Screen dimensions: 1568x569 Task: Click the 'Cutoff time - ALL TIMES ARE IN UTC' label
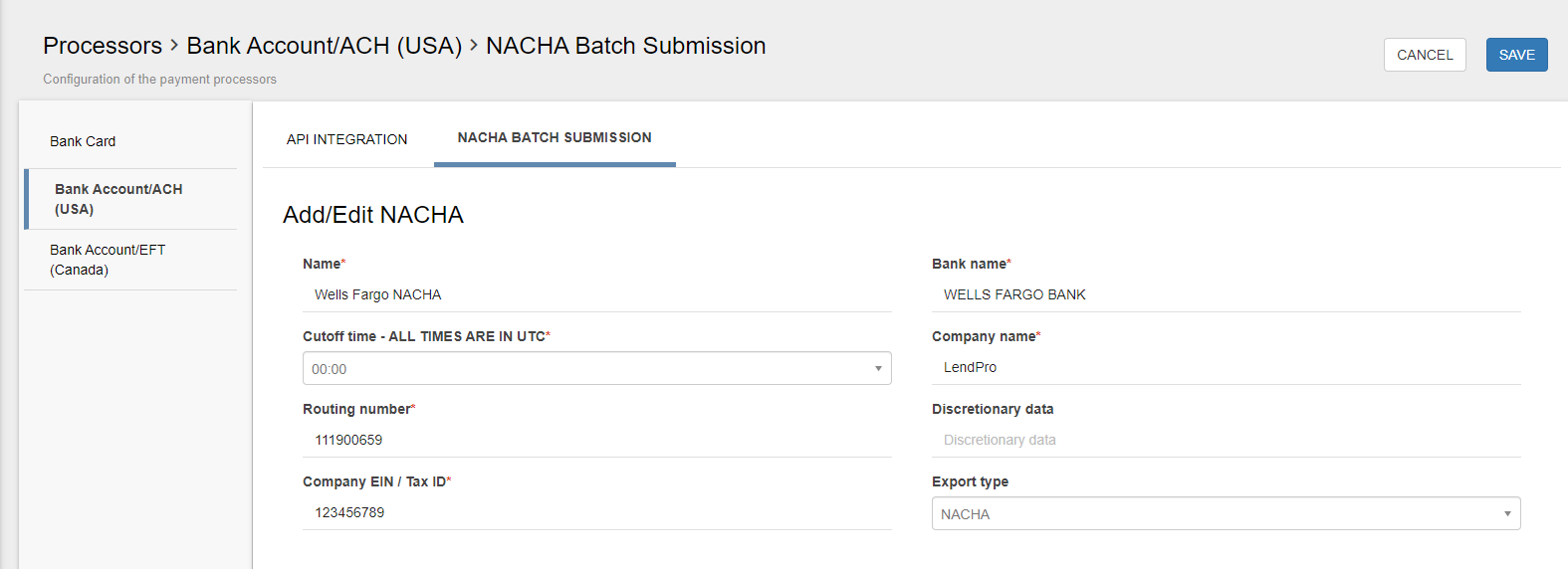point(426,336)
